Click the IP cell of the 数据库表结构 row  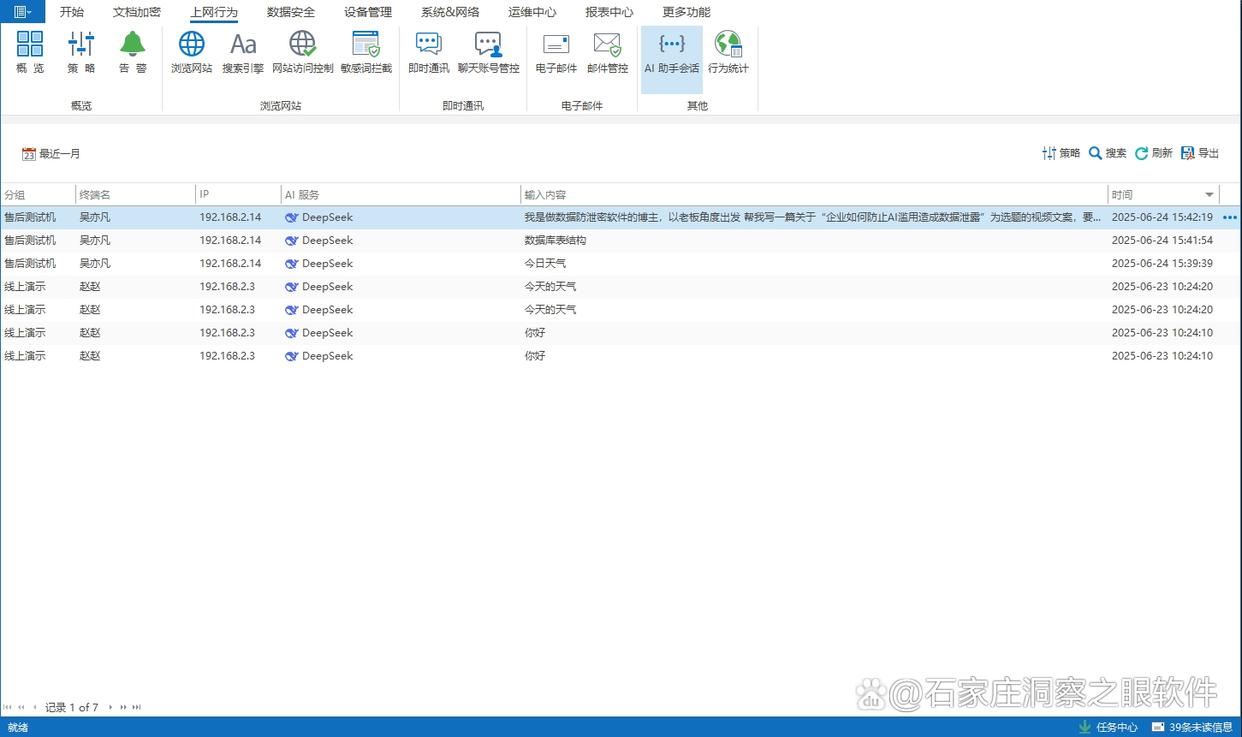click(x=230, y=240)
